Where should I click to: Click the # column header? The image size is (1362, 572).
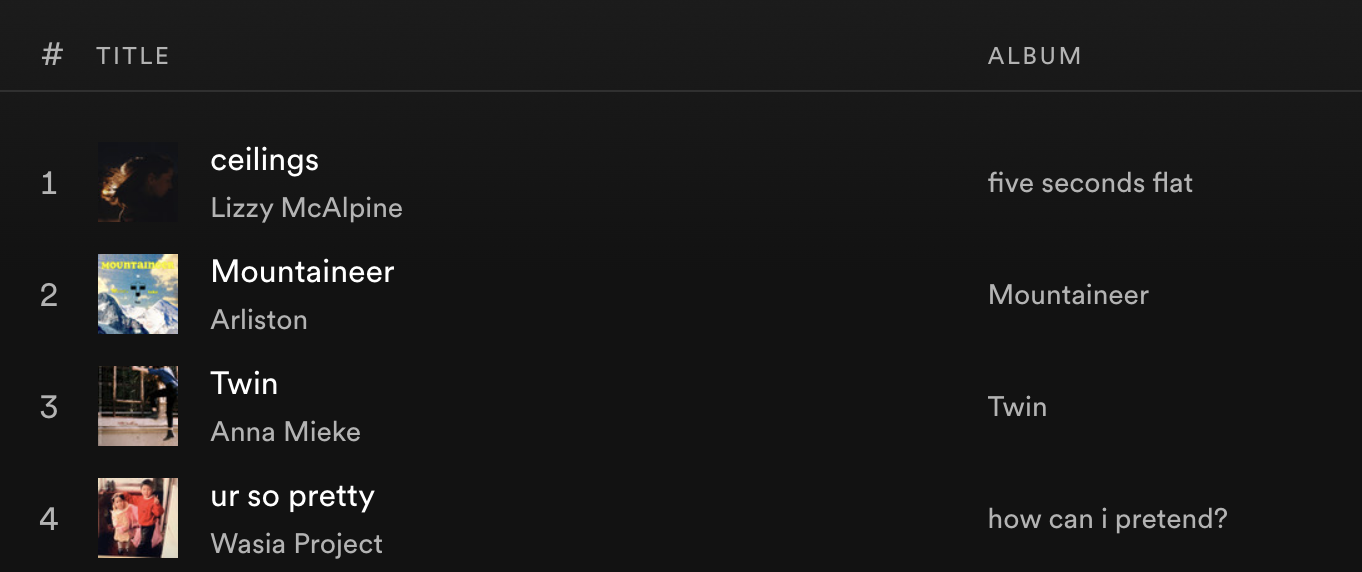point(52,55)
